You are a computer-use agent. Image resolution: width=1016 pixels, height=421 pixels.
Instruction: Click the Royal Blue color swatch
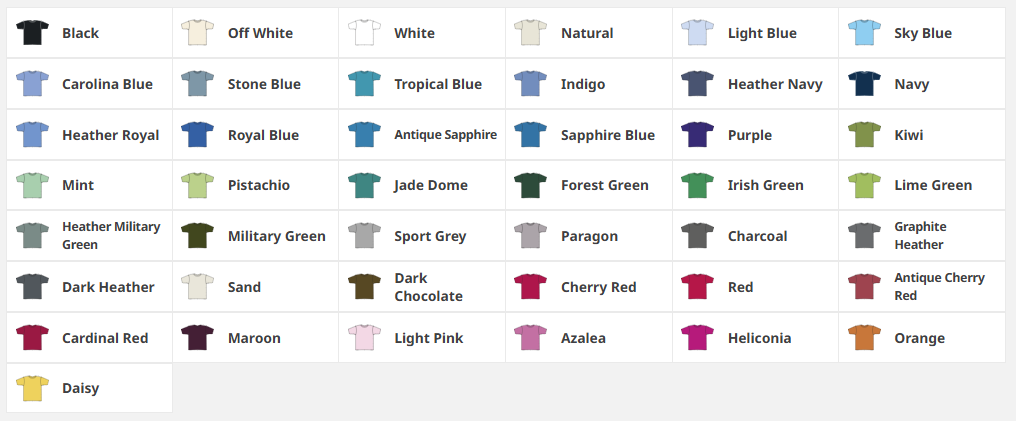pos(198,135)
